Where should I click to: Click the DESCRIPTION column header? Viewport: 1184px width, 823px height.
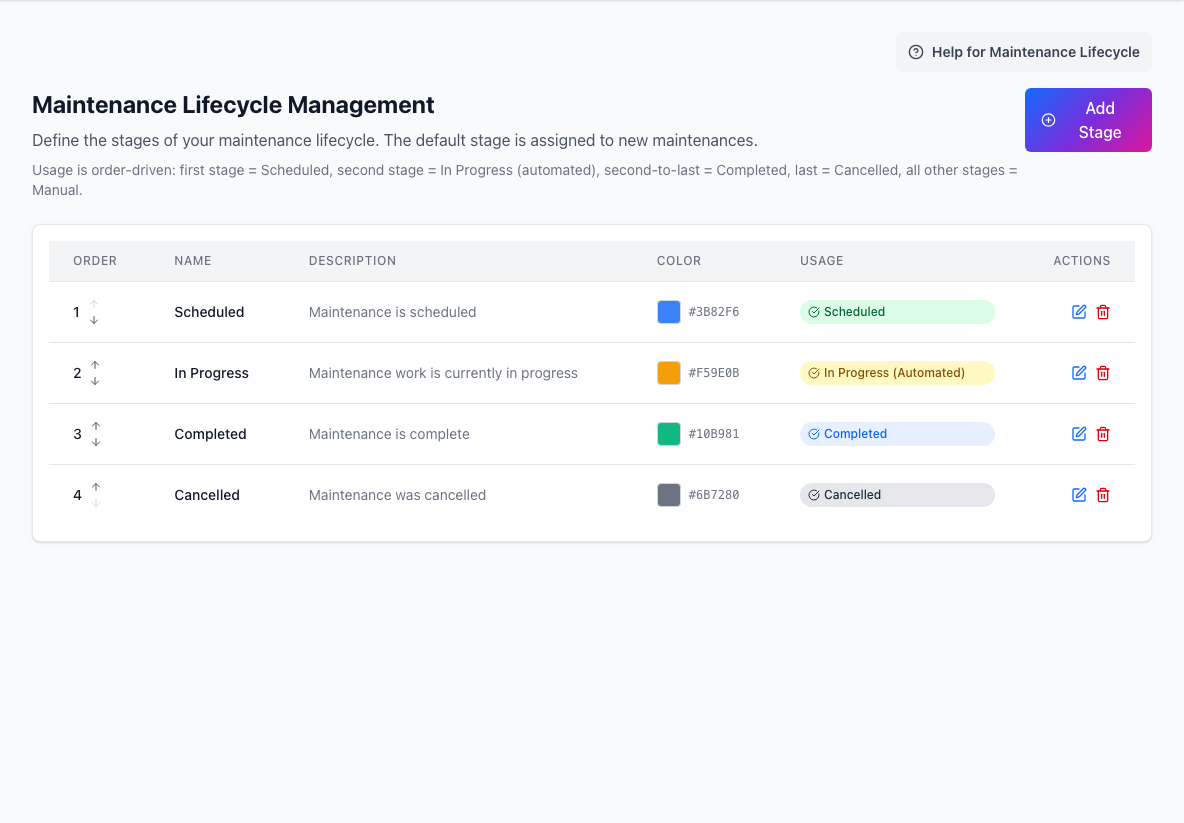point(353,260)
